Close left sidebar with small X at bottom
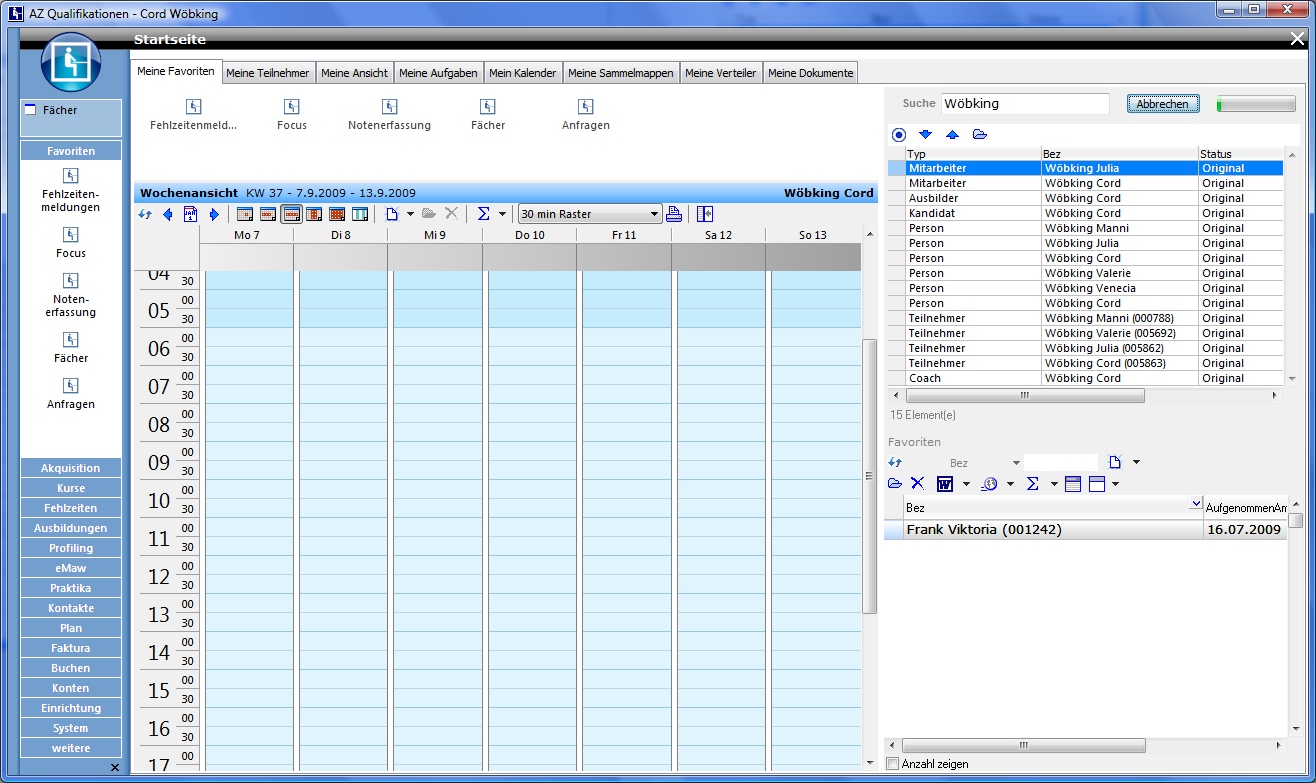The width and height of the screenshot is (1316, 783). pos(114,768)
